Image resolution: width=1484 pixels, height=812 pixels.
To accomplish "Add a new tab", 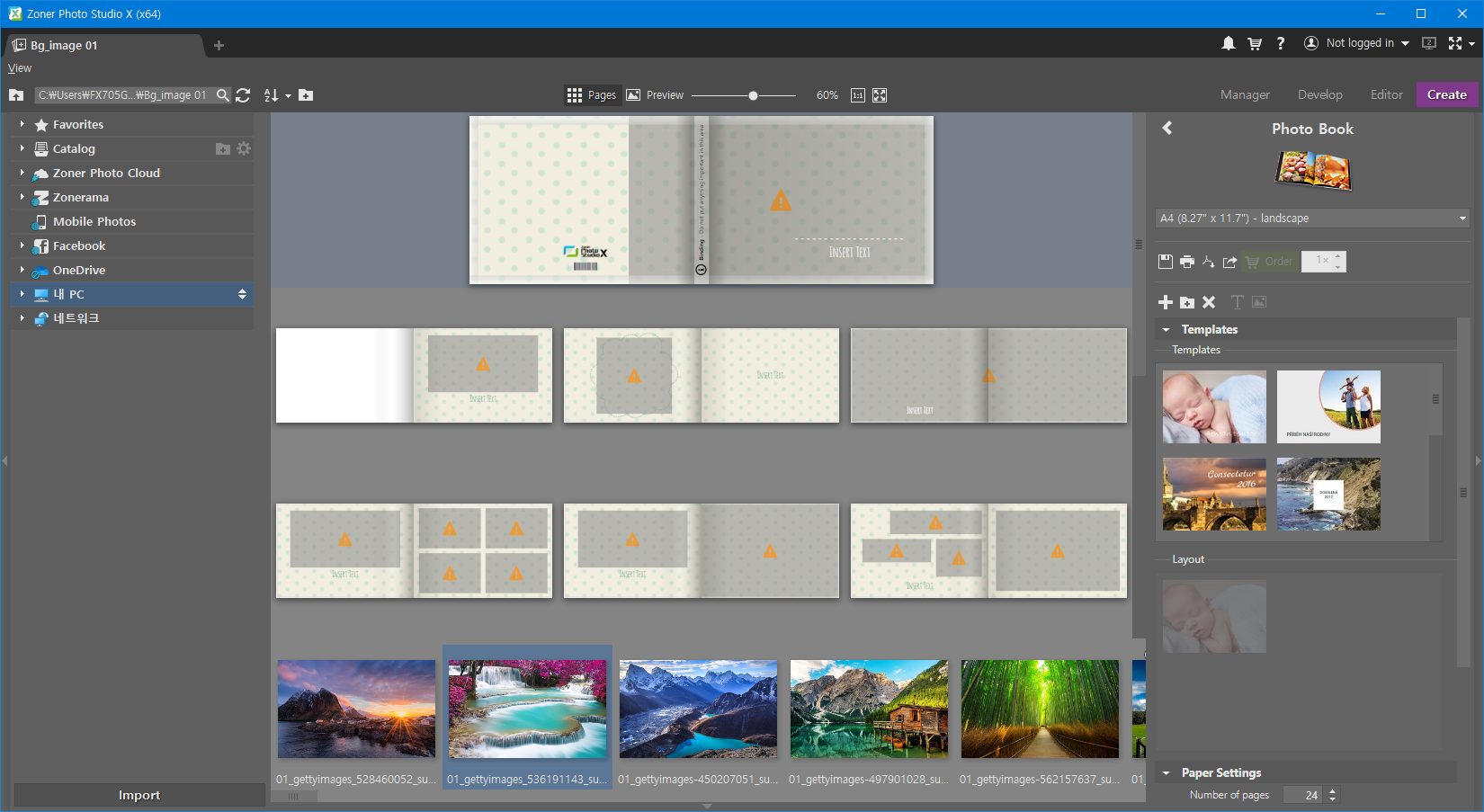I will pos(219,45).
